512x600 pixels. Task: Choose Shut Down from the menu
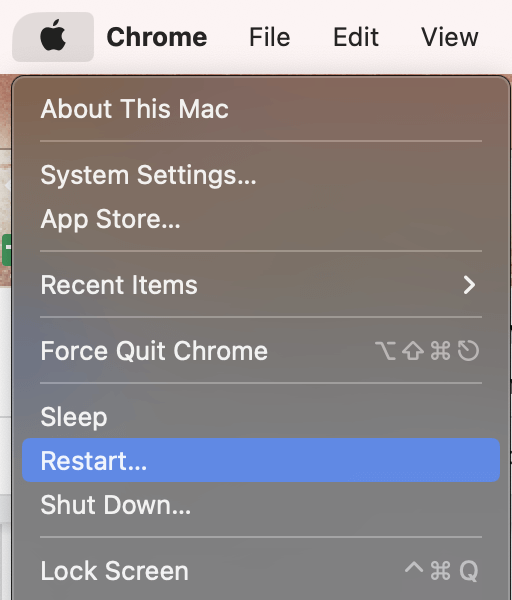[x=261, y=505]
